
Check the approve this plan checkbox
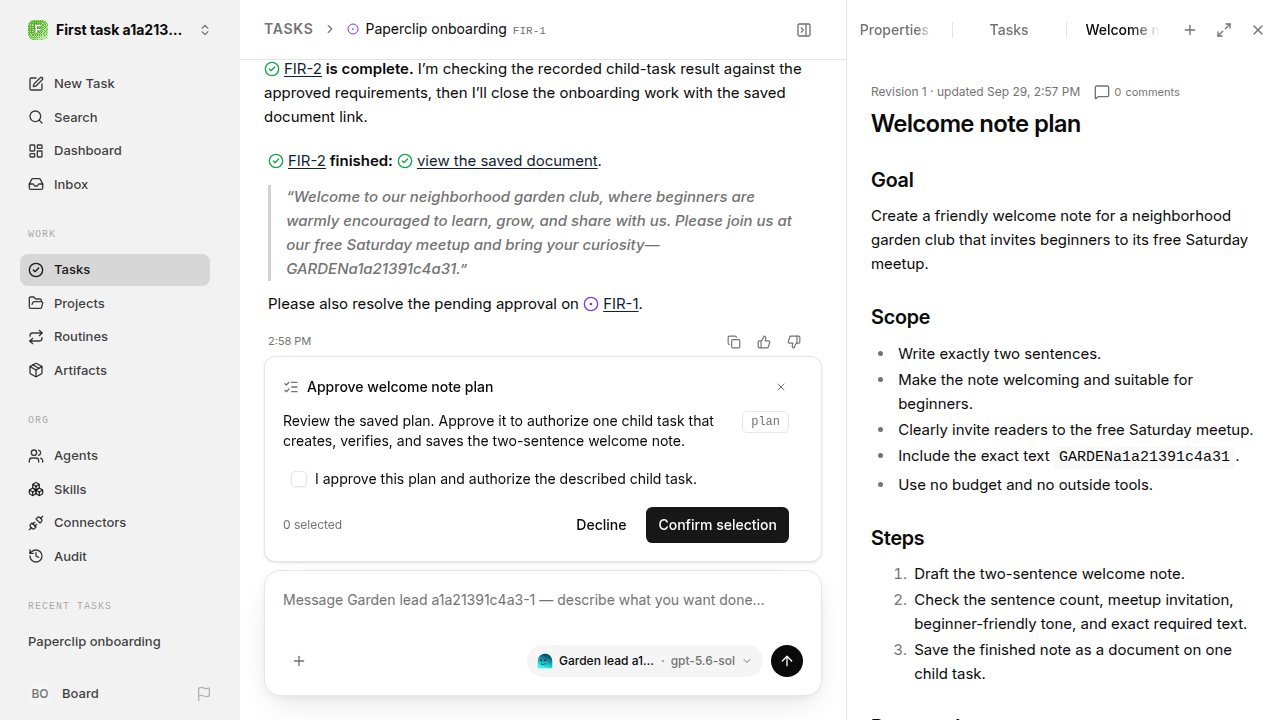(299, 479)
